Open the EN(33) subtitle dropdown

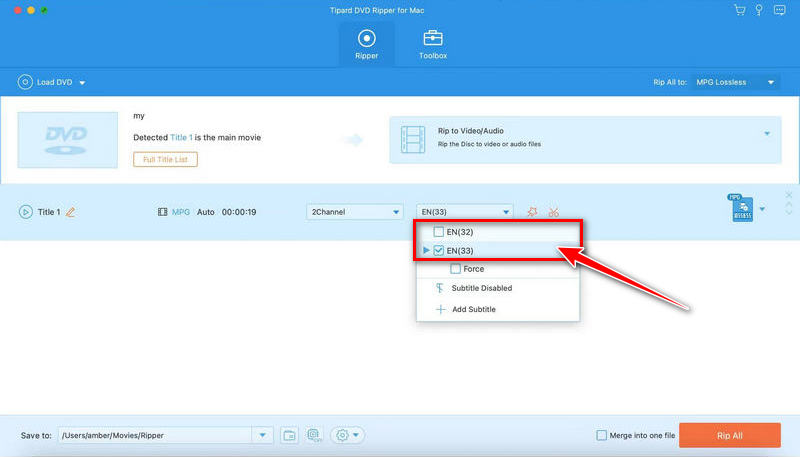pyautogui.click(x=464, y=212)
